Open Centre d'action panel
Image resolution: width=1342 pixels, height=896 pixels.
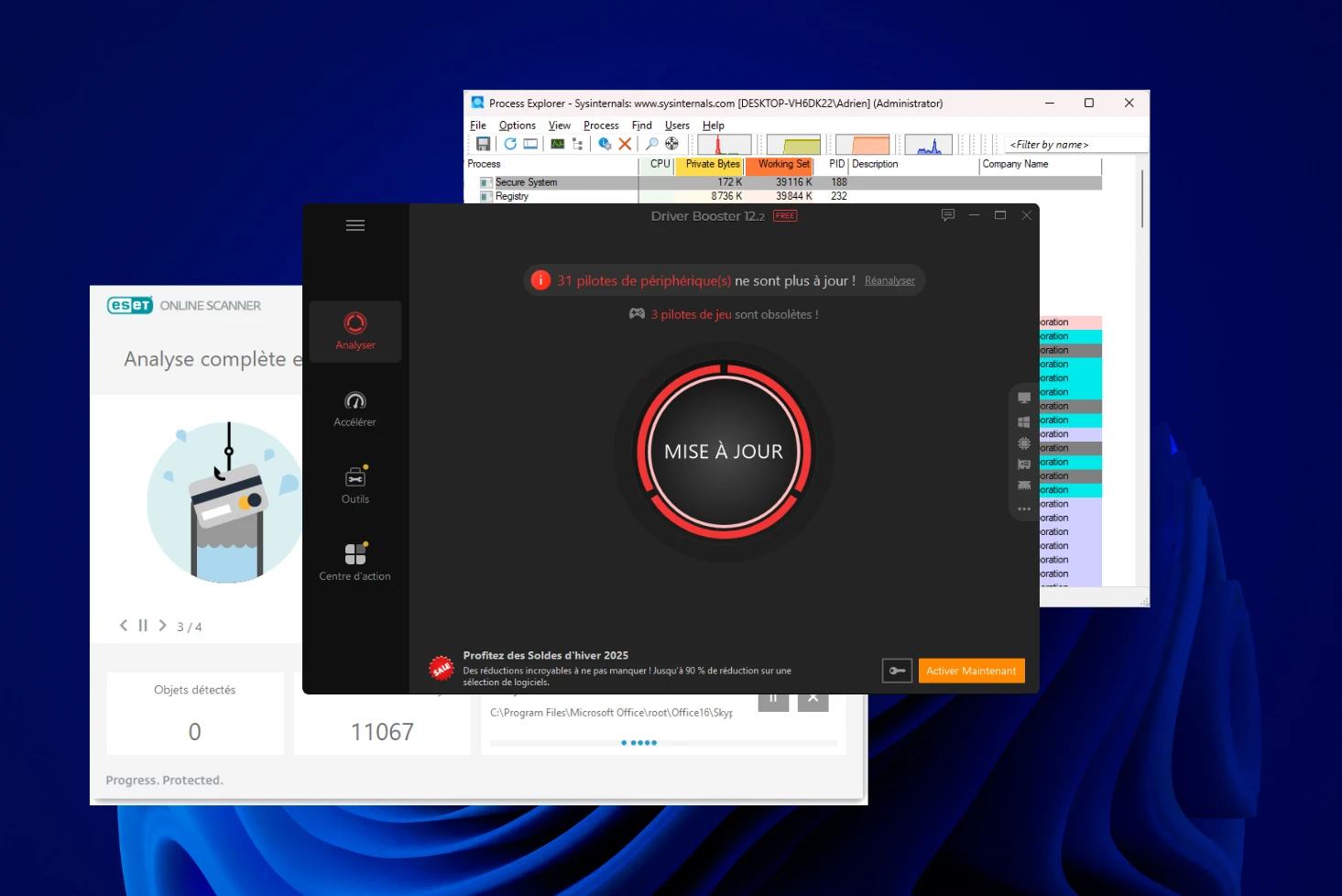point(355,563)
